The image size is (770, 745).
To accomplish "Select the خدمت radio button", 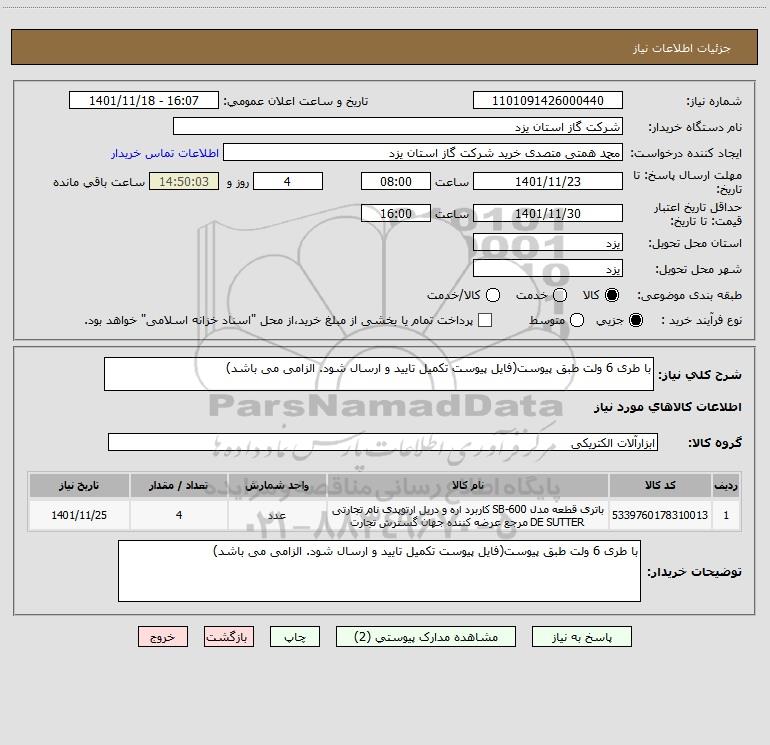I will point(560,295).
